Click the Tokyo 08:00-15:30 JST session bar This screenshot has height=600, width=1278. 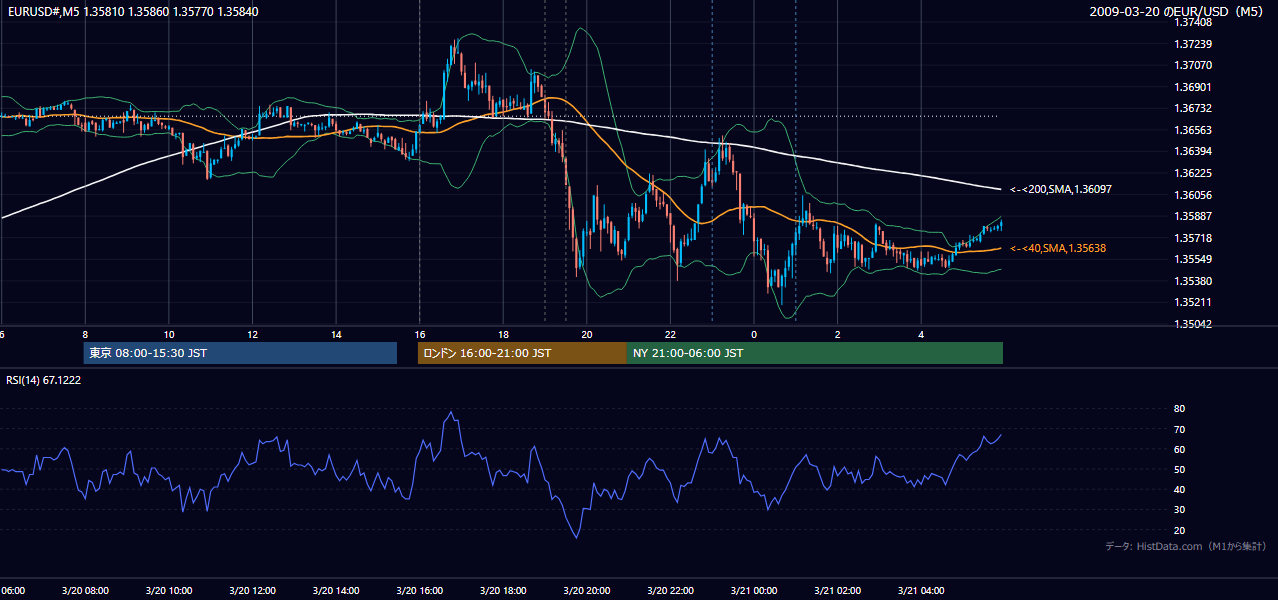[x=240, y=353]
